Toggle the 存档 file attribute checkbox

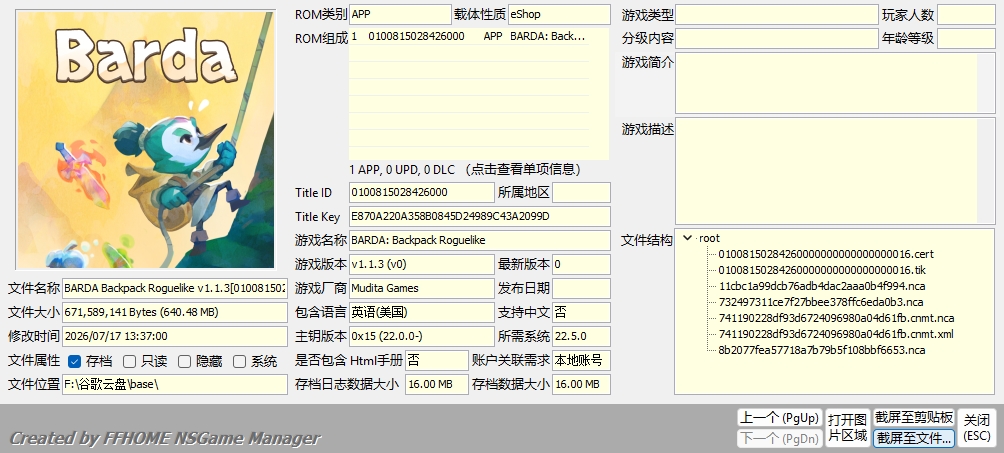click(74, 361)
